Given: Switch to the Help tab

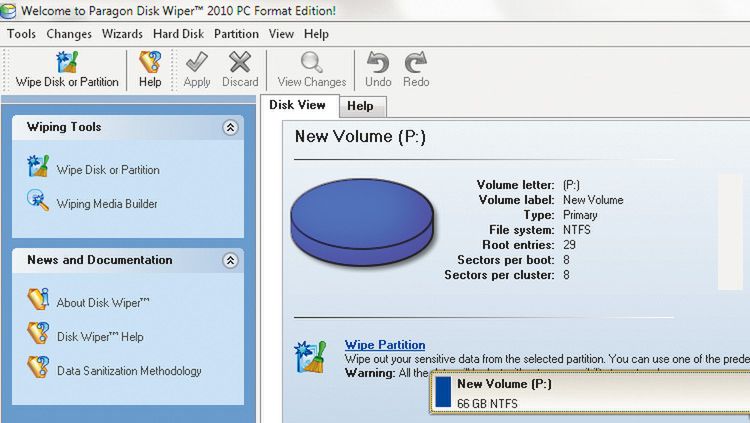Looking at the screenshot, I should [362, 106].
